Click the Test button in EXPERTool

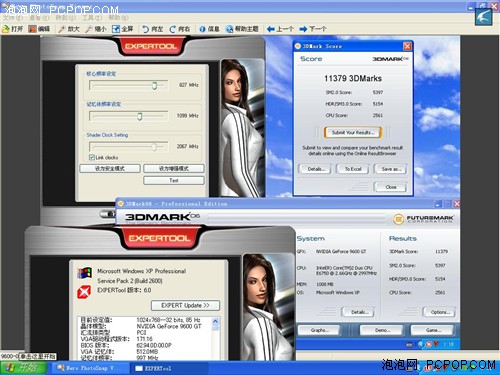coord(174,180)
